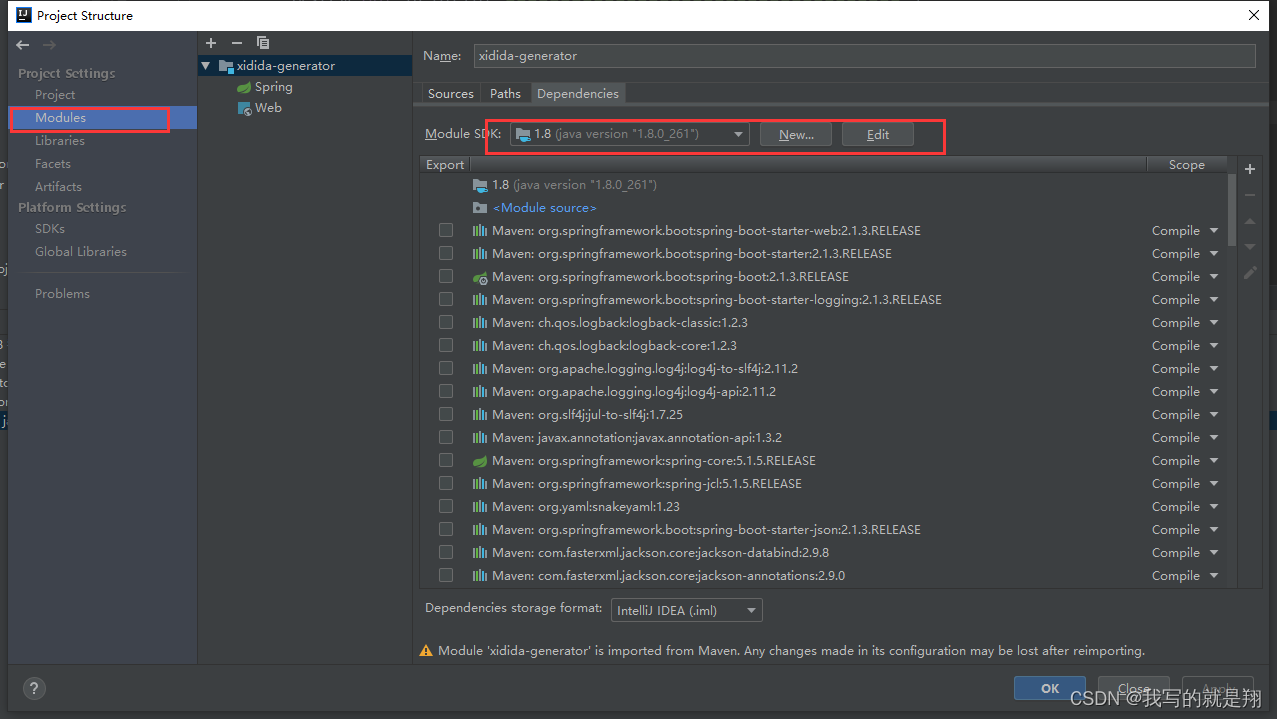This screenshot has width=1277, height=719.
Task: Click the Edit SDK button
Action: (878, 135)
